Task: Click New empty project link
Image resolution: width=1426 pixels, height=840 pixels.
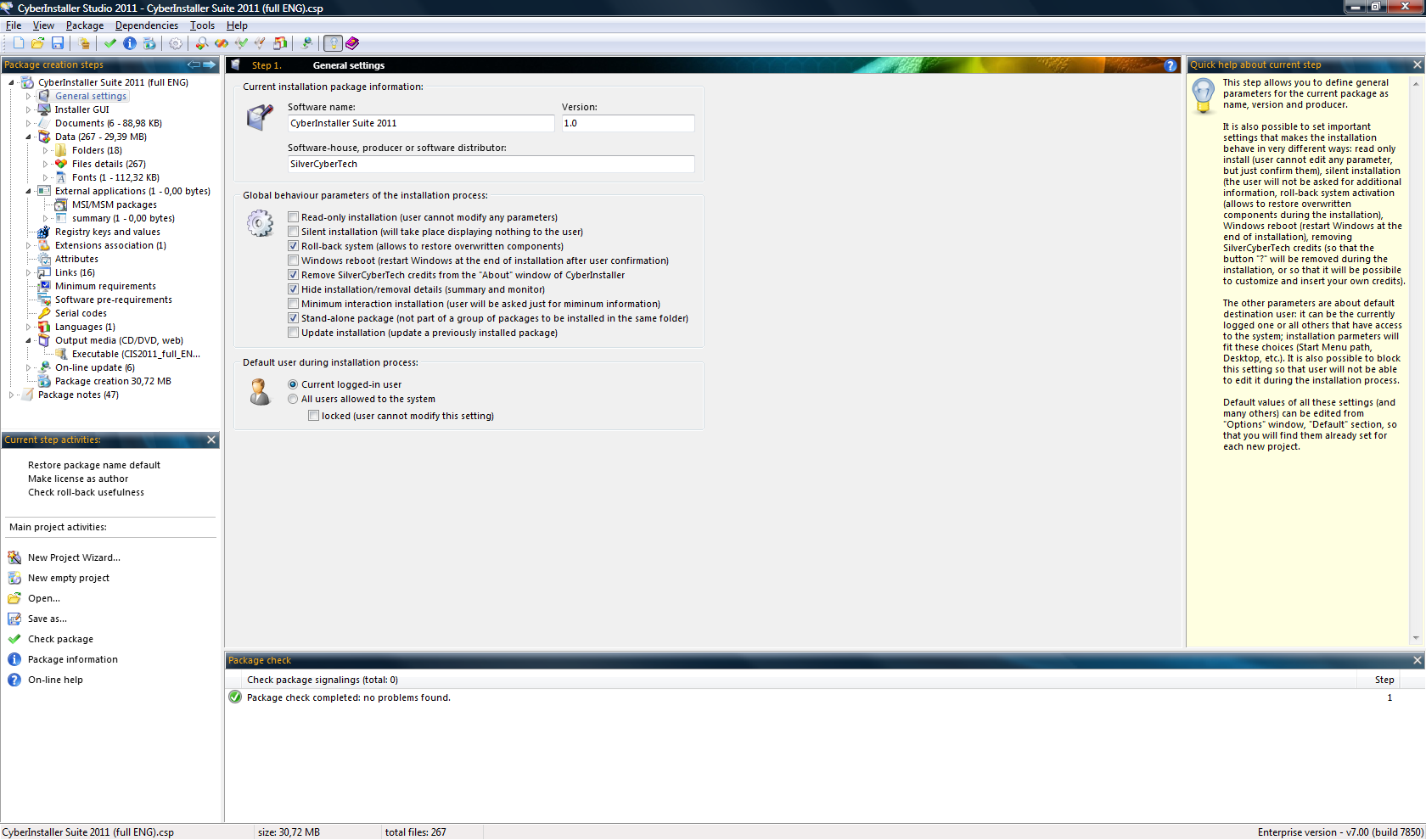Action: (x=69, y=578)
